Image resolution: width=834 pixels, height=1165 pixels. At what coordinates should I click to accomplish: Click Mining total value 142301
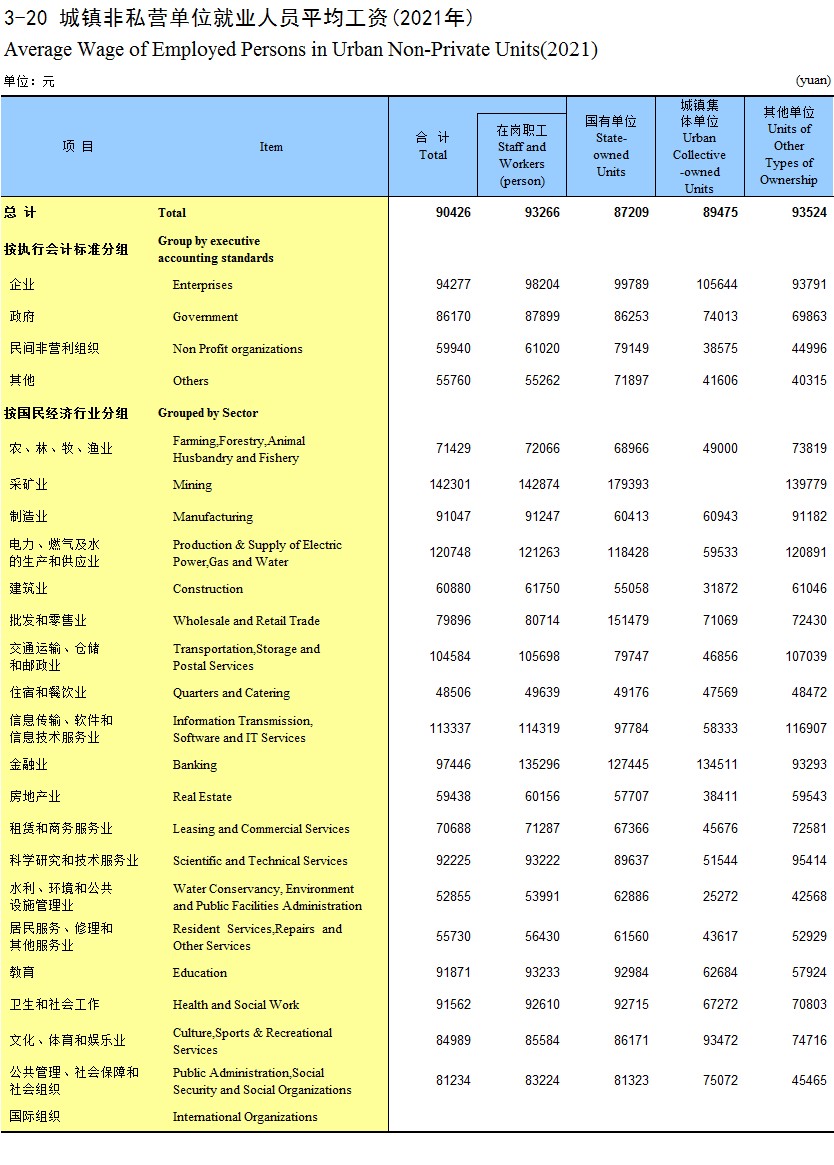point(450,484)
